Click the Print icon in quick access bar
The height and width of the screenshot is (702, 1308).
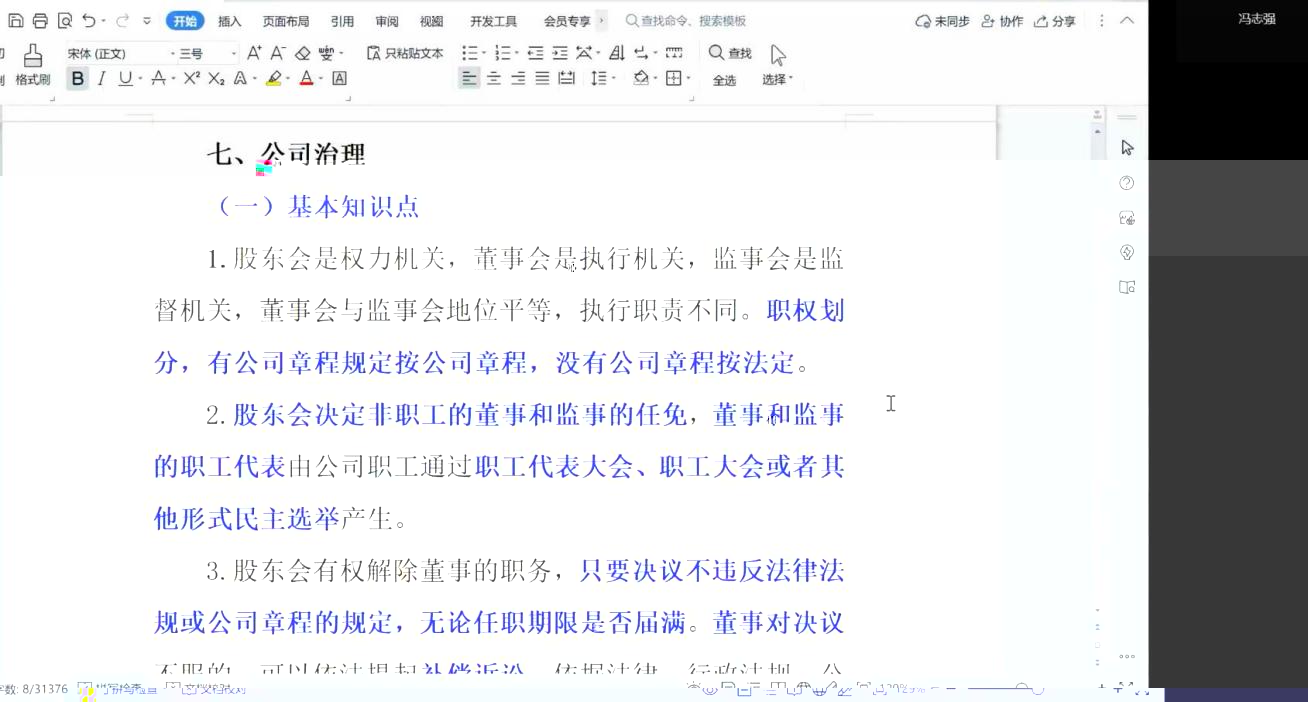(40, 21)
